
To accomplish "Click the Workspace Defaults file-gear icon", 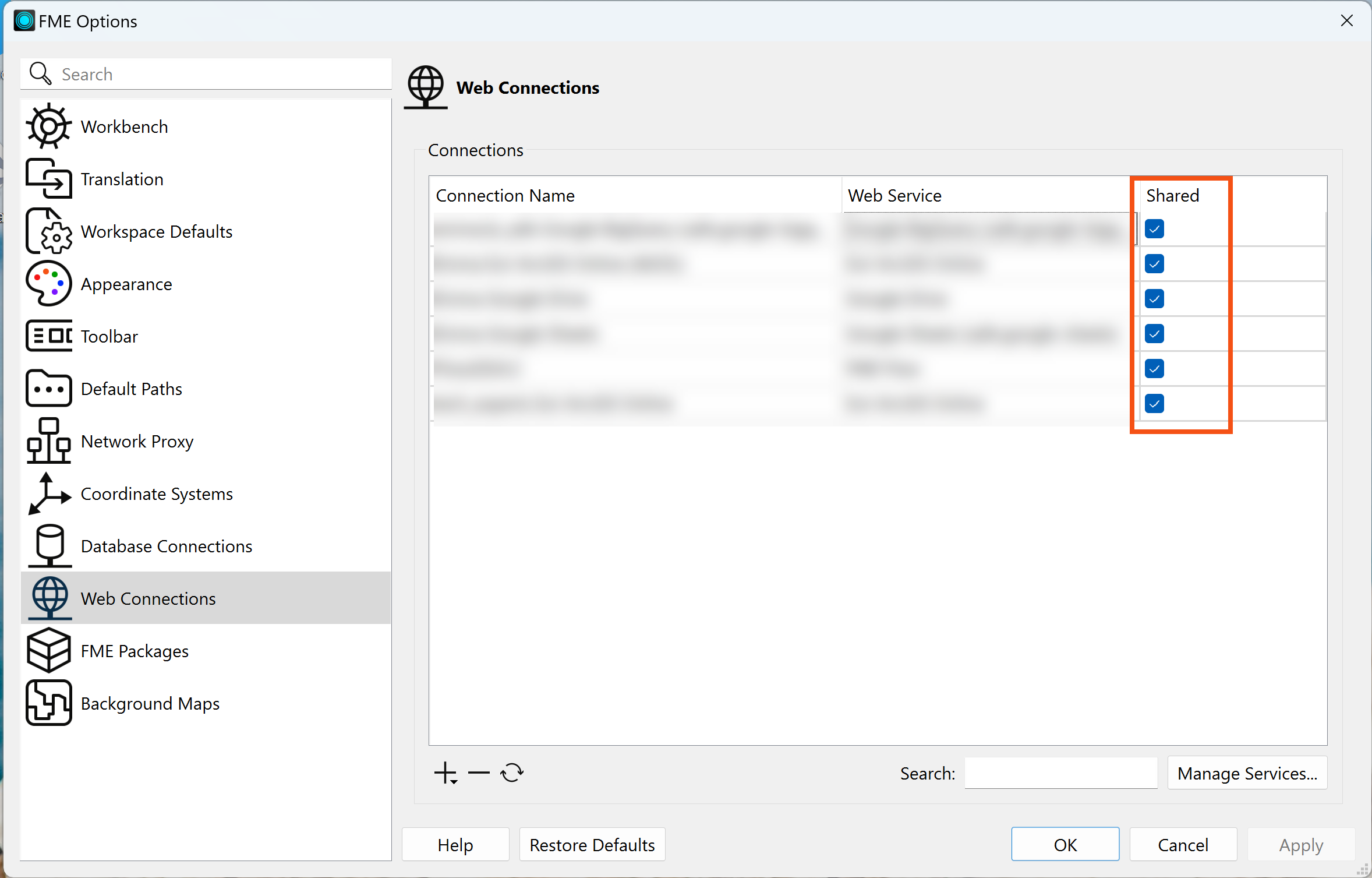I will (x=49, y=231).
